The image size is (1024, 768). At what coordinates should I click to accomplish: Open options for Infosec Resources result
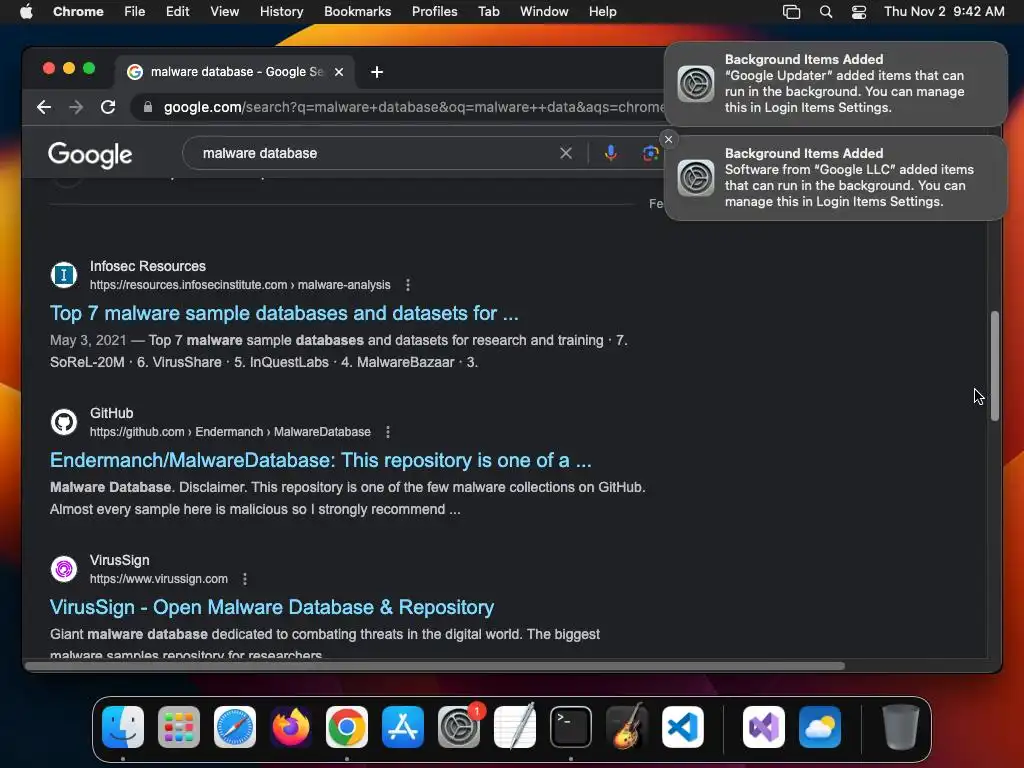408,285
